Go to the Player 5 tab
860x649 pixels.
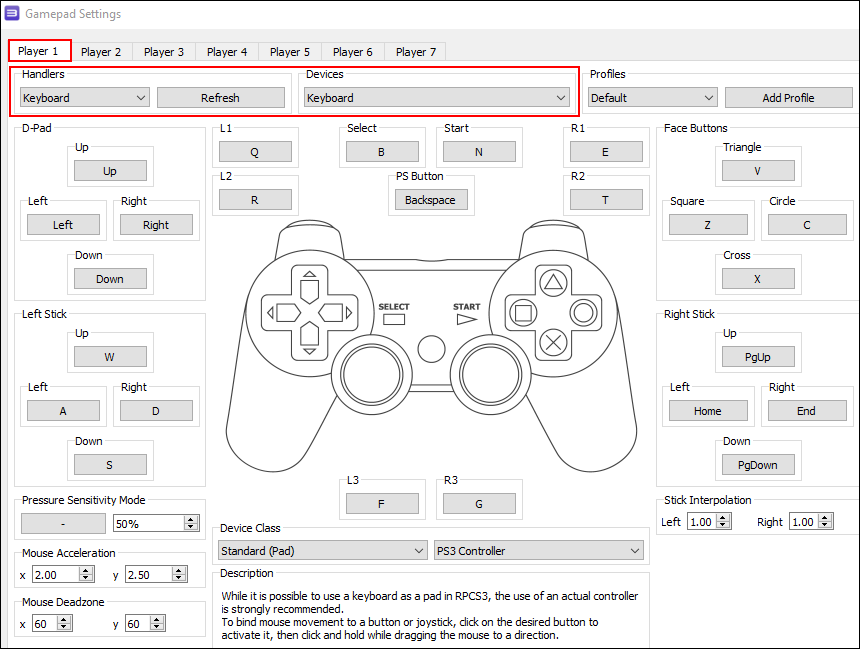290,52
